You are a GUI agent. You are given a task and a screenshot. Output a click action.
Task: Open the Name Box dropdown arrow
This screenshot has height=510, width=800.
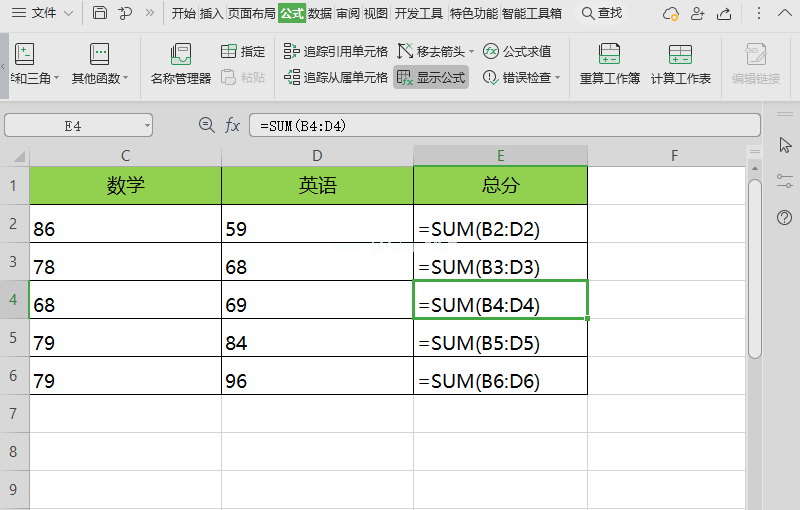[147, 125]
